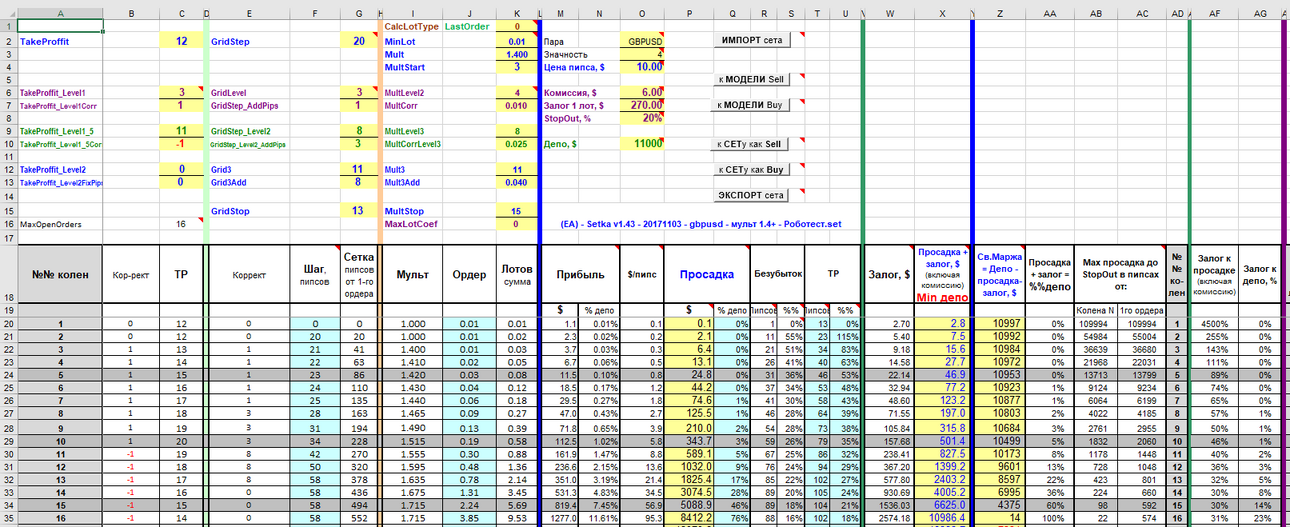
Task: Select column P header
Action: [689, 13]
